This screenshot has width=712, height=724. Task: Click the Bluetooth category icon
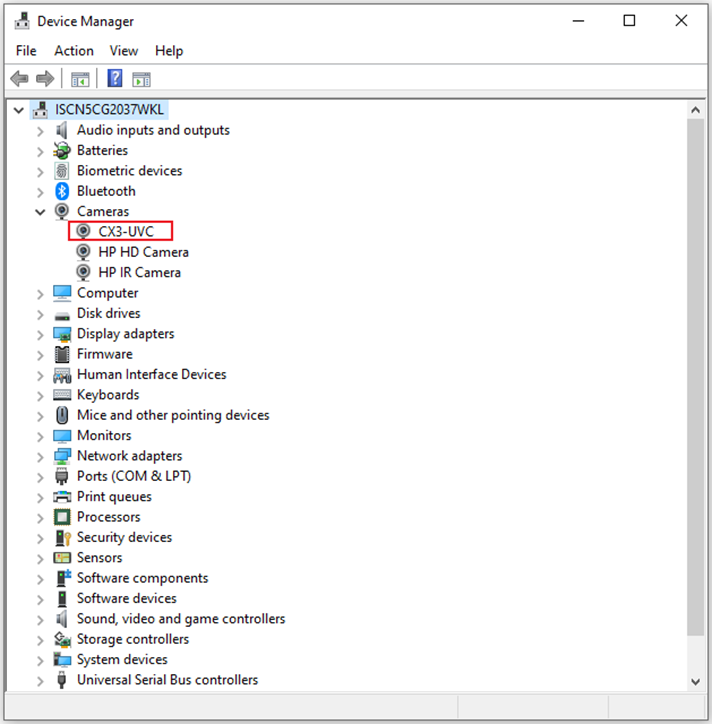click(x=62, y=191)
